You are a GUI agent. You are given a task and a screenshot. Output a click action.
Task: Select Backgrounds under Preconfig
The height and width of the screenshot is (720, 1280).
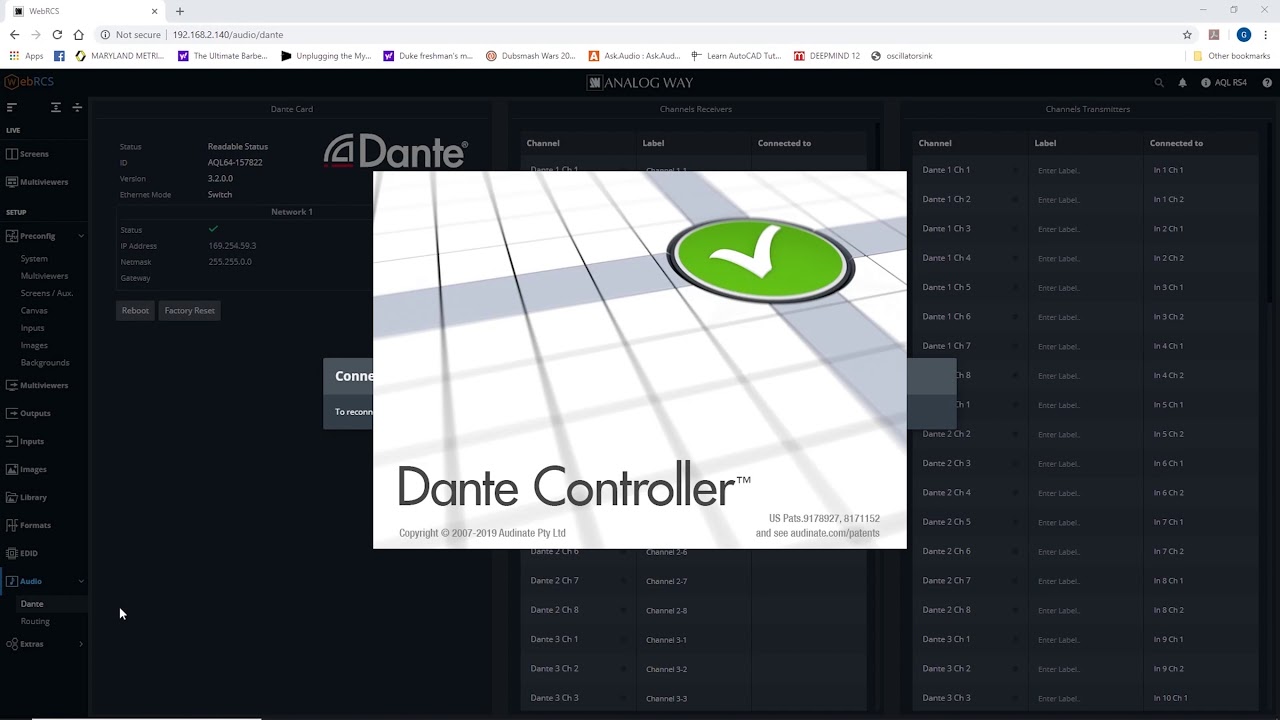tap(45, 362)
